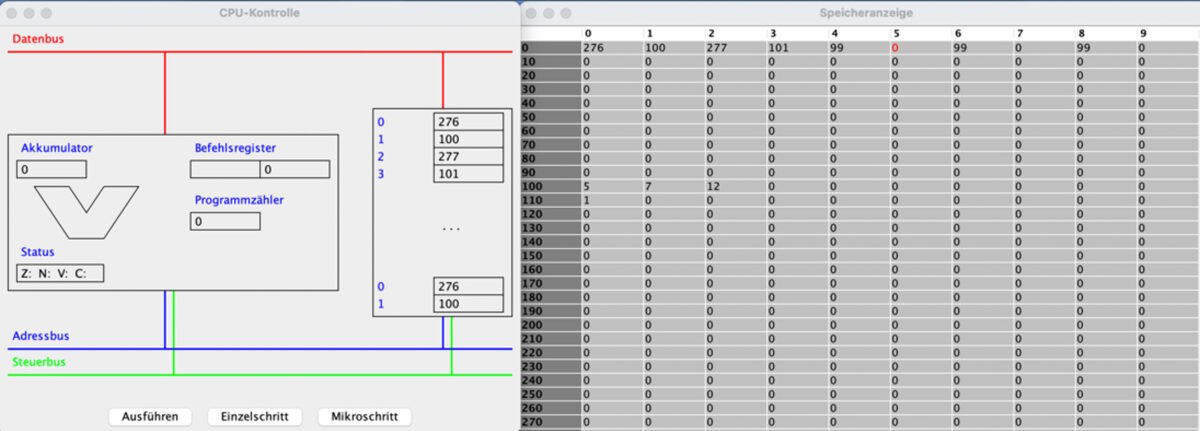Select the CPU-Kontrolle memory cell showing 277
The height and width of the screenshot is (431, 1200).
(468, 157)
